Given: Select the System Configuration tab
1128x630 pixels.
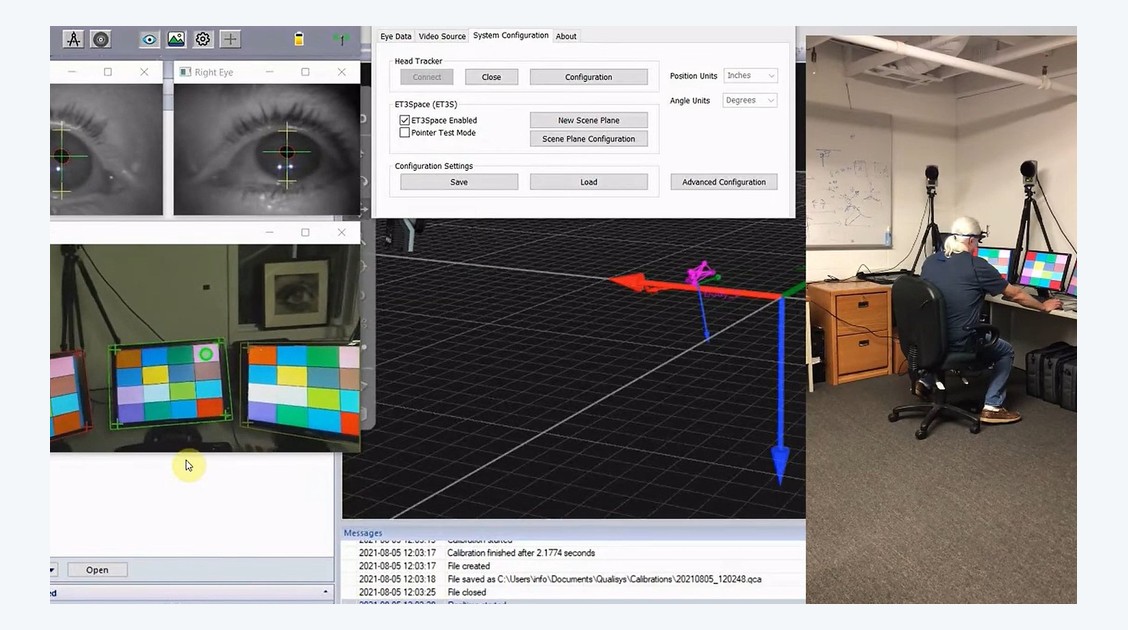Looking at the screenshot, I should (x=511, y=35).
